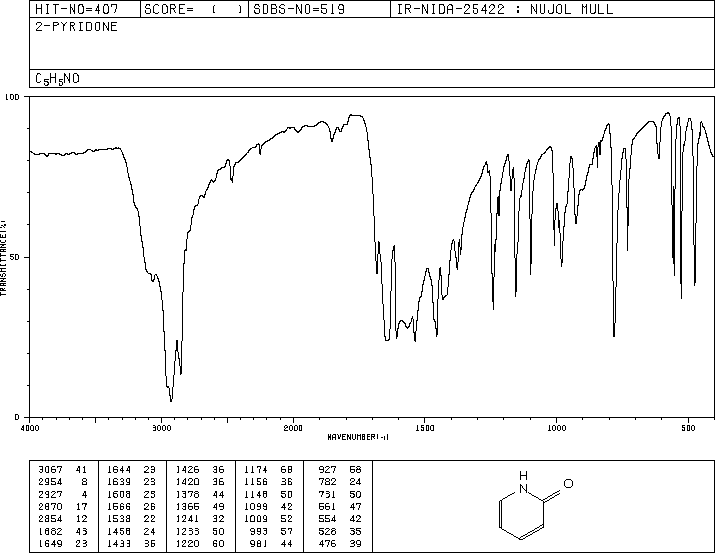Click the 100 y-axis tick label

[x=12, y=97]
